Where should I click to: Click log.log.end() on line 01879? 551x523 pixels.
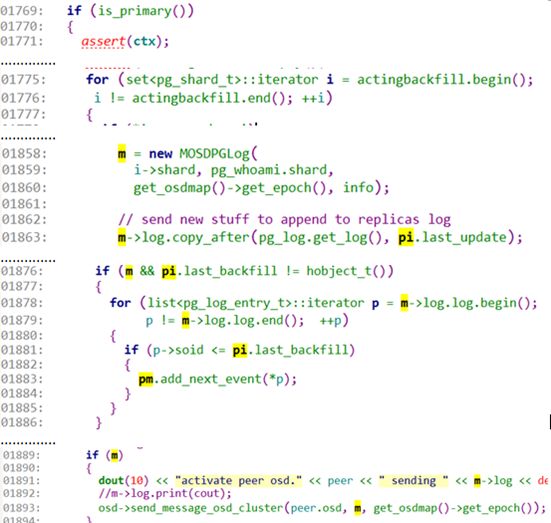point(250,321)
